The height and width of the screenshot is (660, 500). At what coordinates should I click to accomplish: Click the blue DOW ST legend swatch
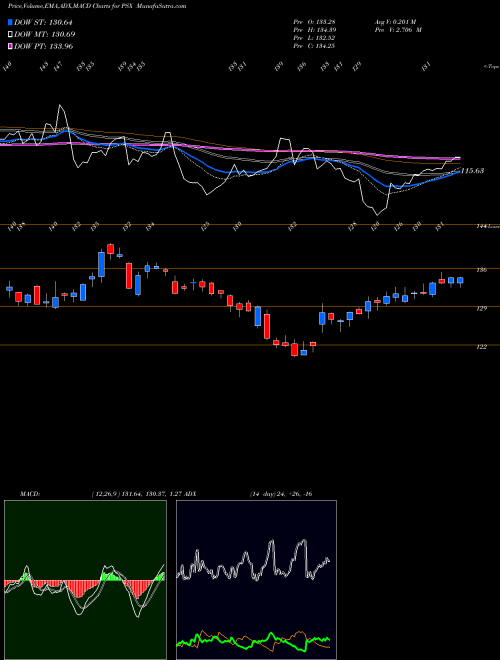point(10,22)
